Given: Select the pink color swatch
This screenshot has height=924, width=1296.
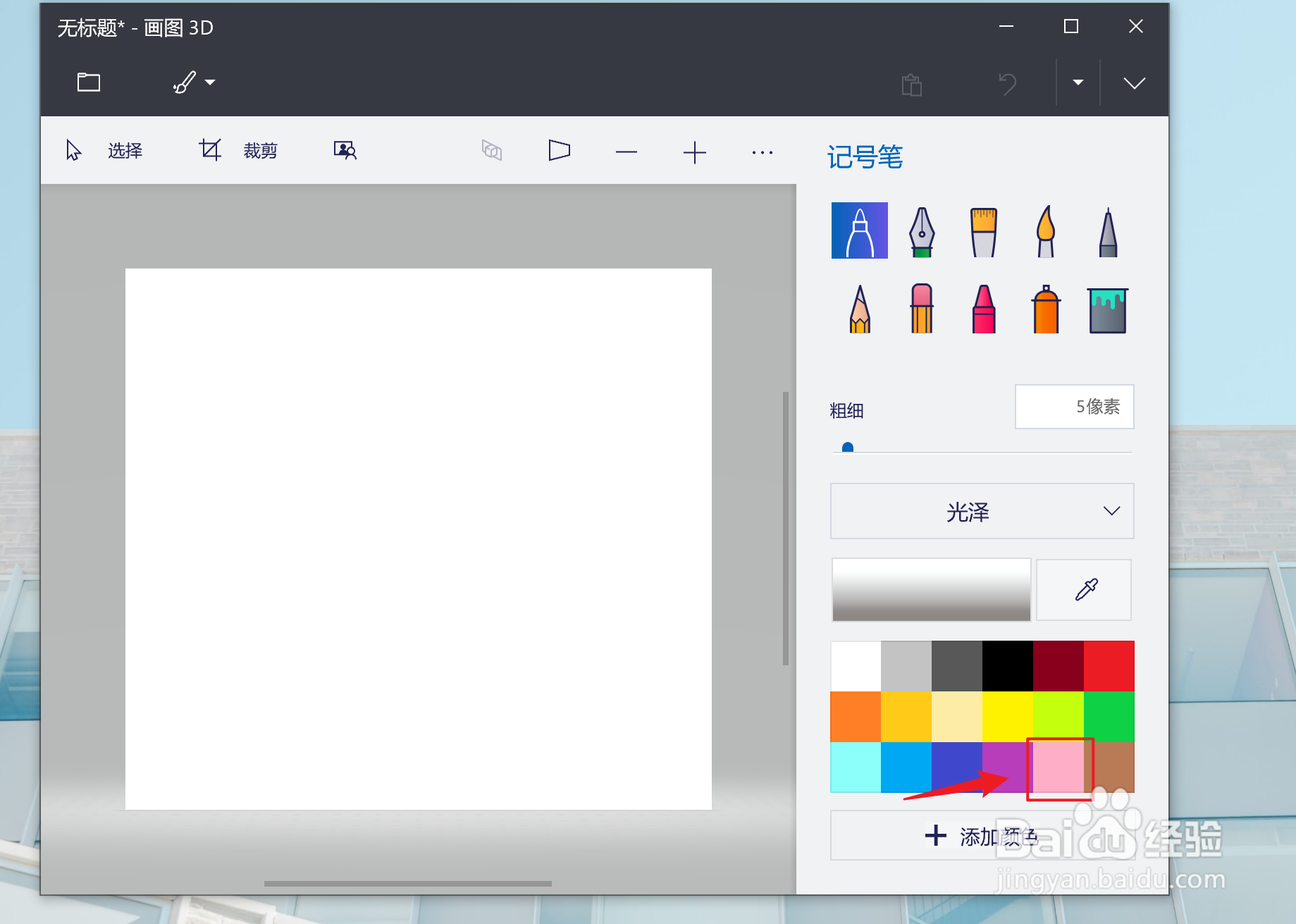Looking at the screenshot, I should point(1060,768).
